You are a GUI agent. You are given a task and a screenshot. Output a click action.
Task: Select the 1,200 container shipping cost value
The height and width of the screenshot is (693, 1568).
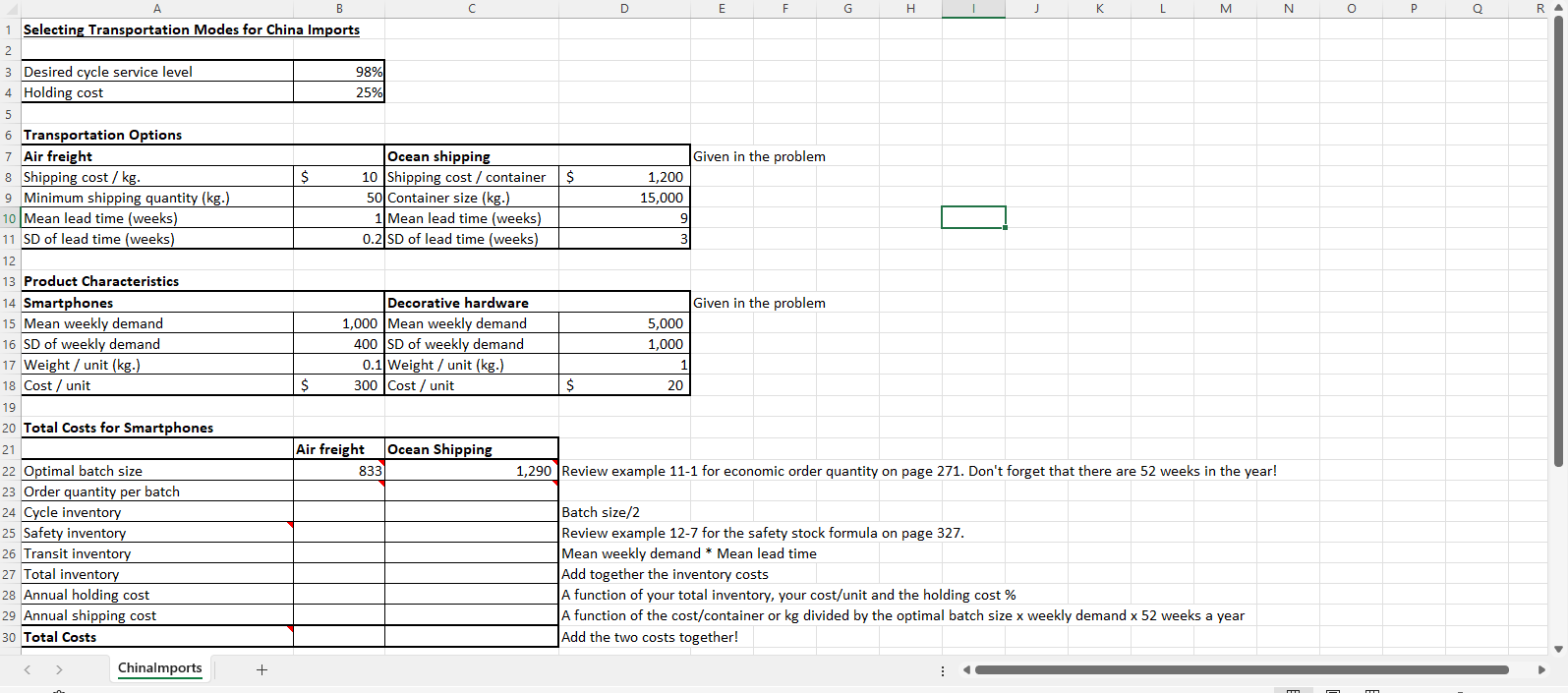click(x=624, y=177)
